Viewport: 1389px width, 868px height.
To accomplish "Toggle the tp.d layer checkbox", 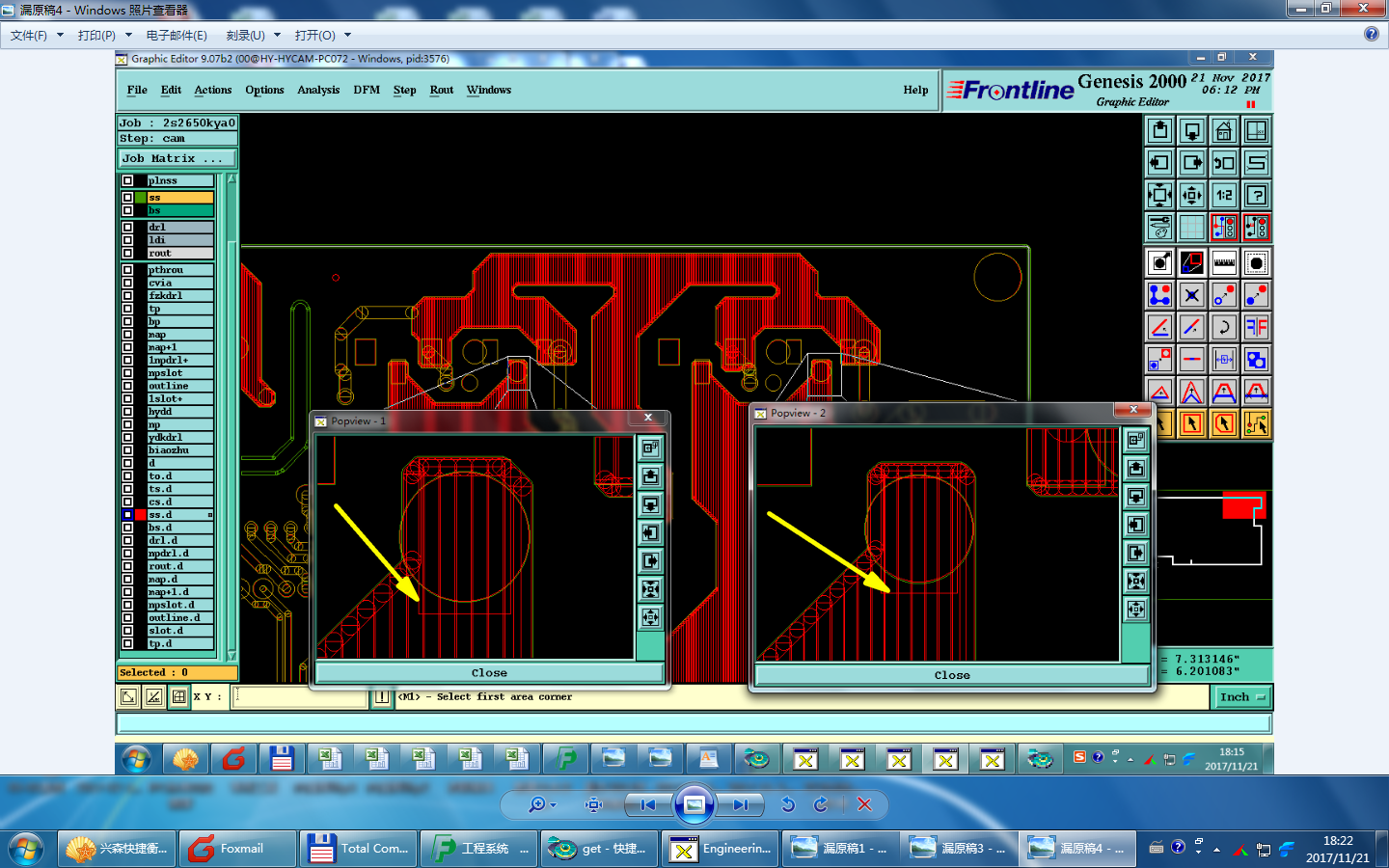I will coord(127,643).
